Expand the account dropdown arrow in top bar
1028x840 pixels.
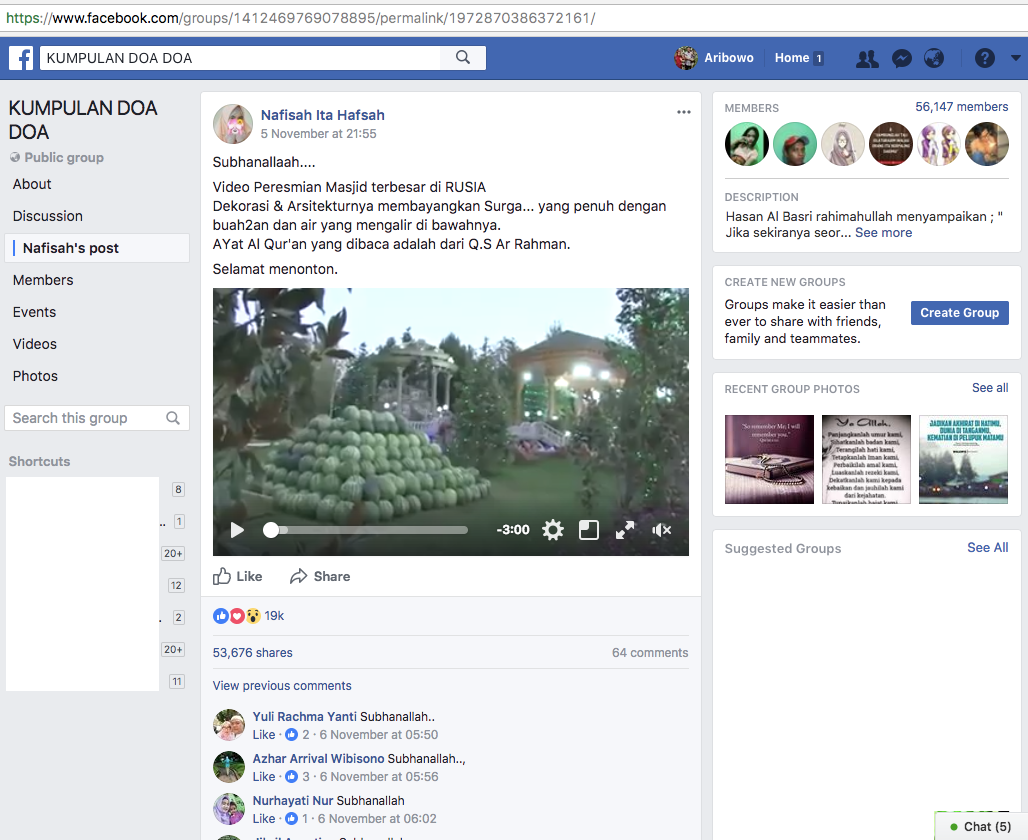[1015, 59]
